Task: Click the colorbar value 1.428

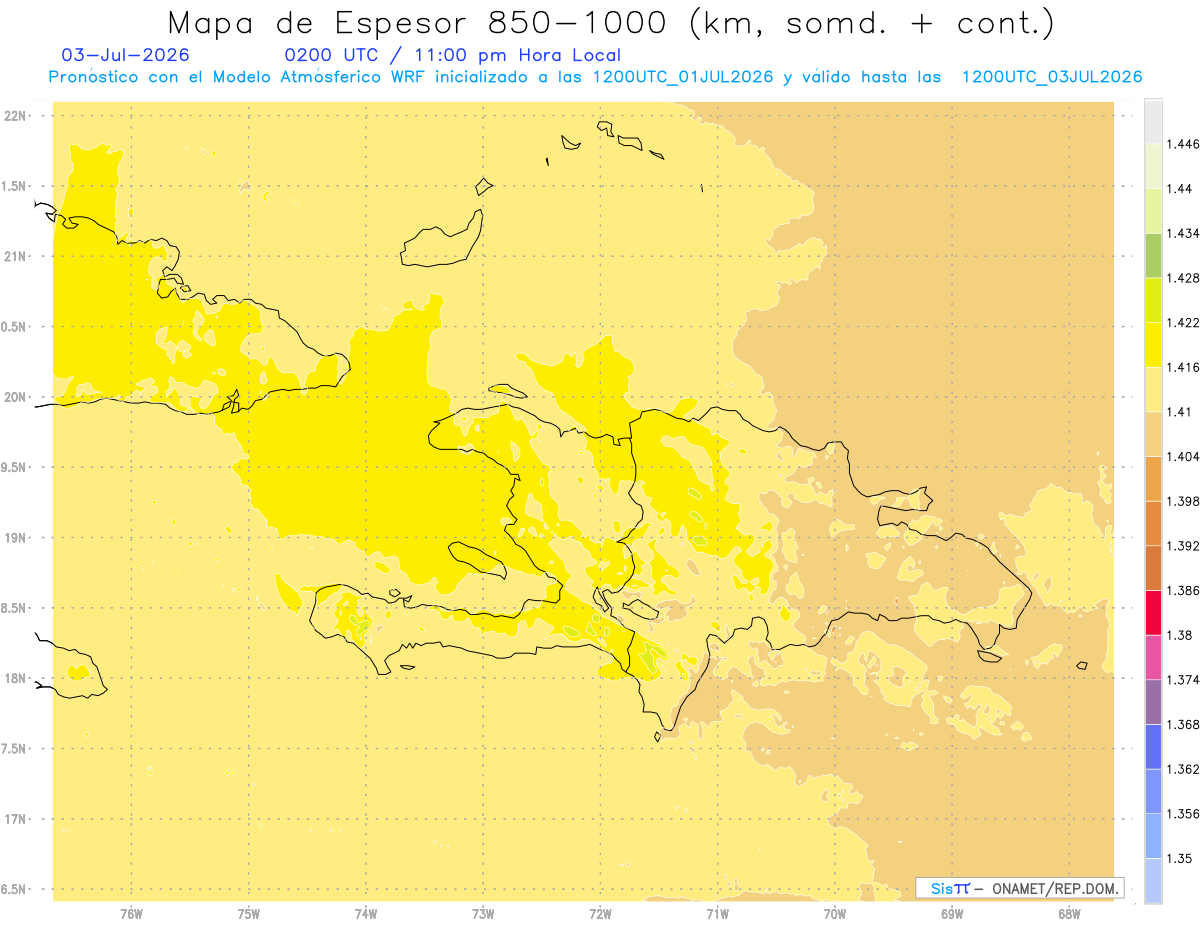Action: tap(1182, 278)
